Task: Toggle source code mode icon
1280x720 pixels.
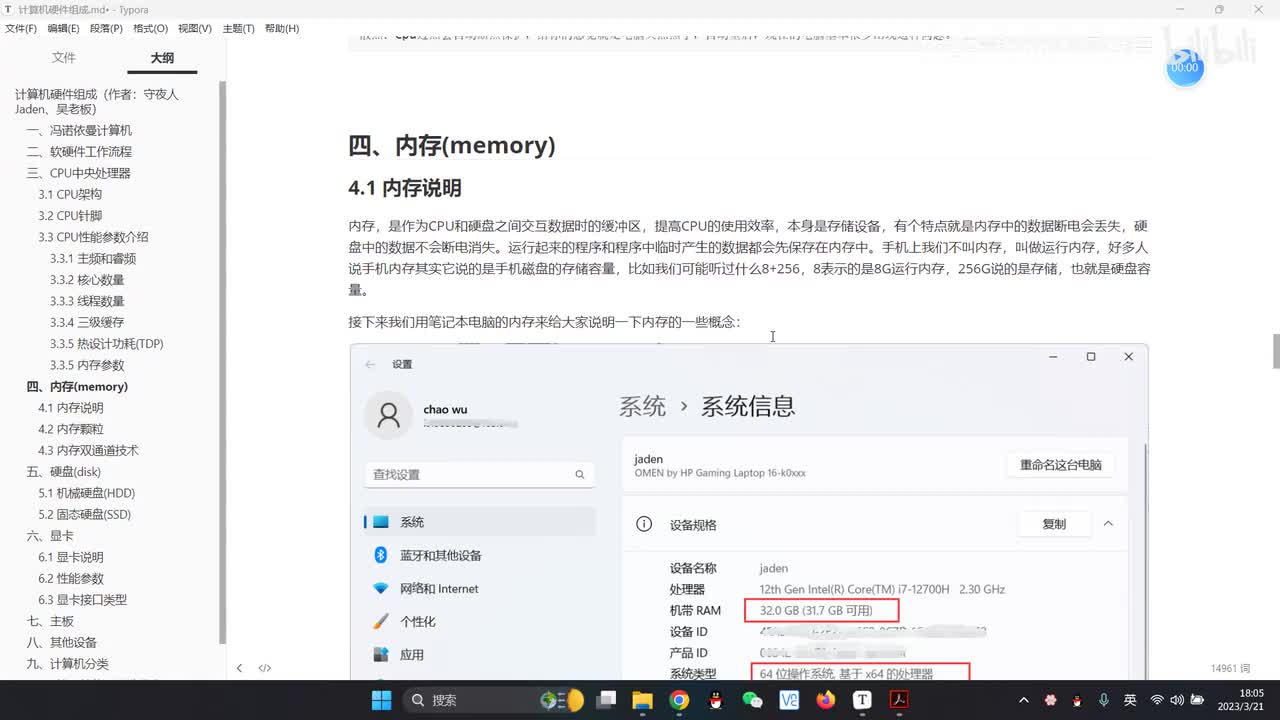Action: pyautogui.click(x=265, y=668)
